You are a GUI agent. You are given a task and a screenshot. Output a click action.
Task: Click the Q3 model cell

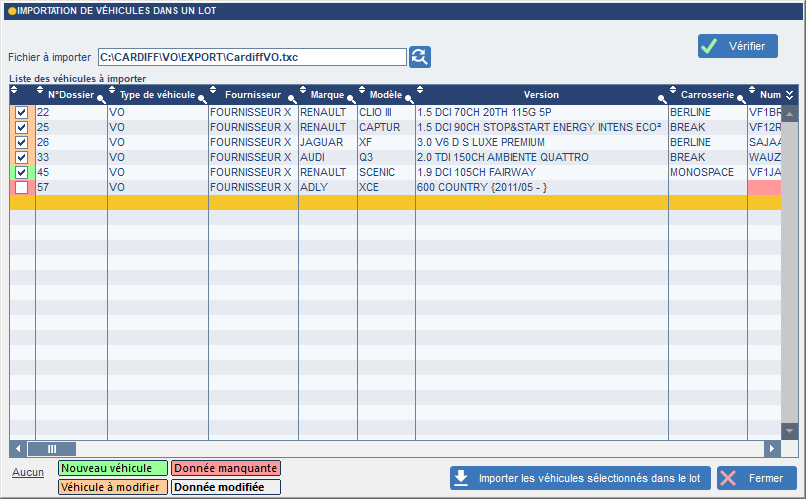(x=386, y=157)
